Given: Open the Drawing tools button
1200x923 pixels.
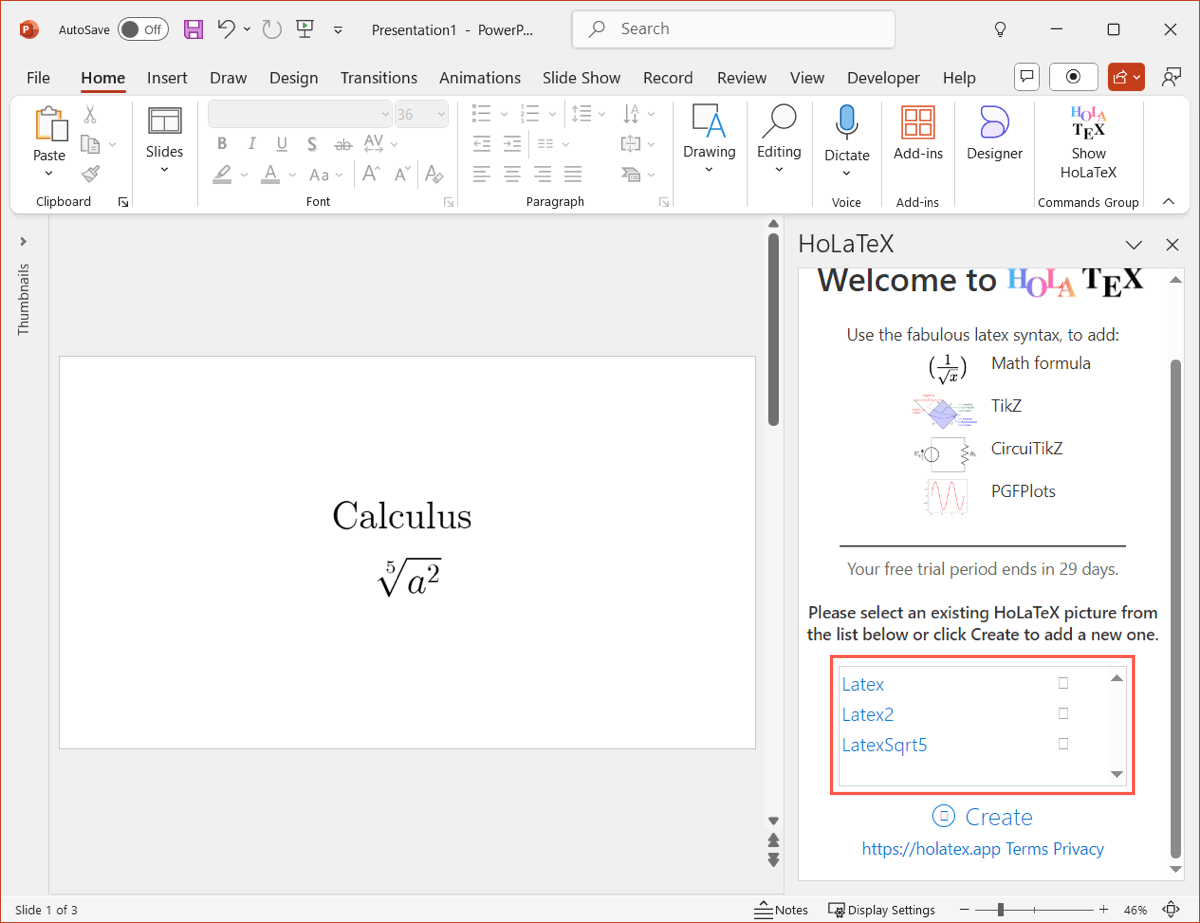Looking at the screenshot, I should pos(709,139).
